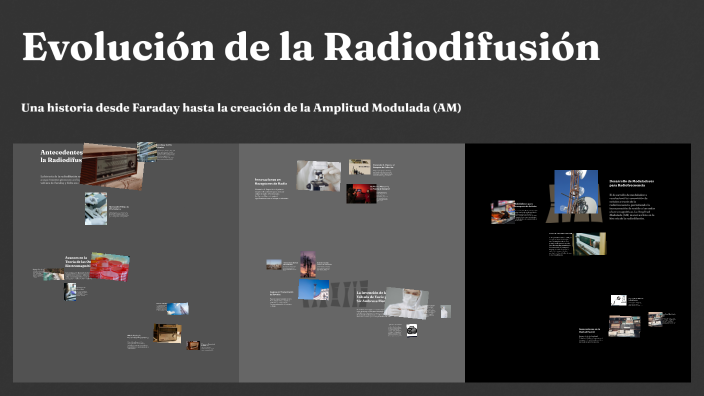Select the 'Innovaciones de la Radiodifusión' heading
Image resolution: width=704 pixels, height=396 pixels.
click(589, 330)
